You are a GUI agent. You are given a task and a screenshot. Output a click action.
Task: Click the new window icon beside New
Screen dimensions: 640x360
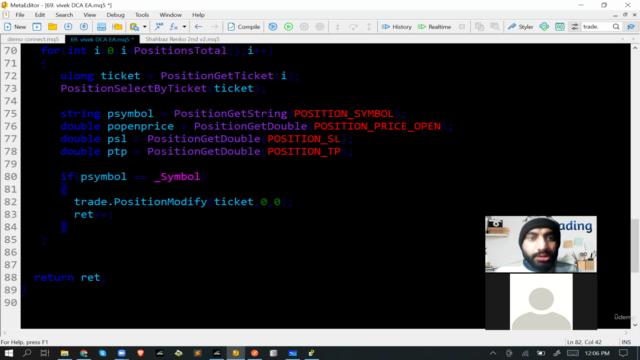tap(37, 27)
